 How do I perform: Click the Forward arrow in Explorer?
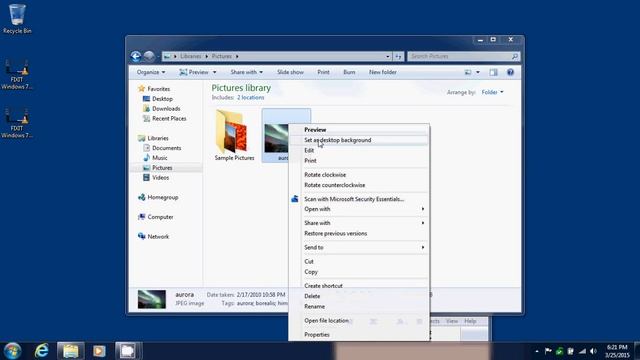pos(149,56)
